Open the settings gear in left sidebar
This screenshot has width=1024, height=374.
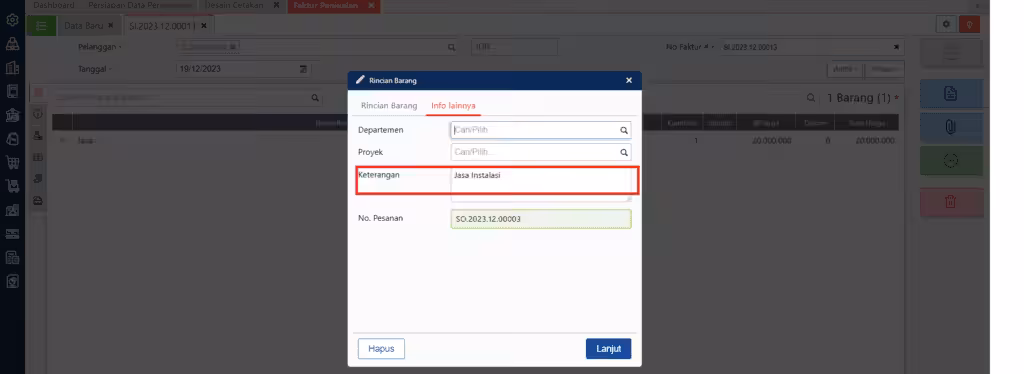click(x=12, y=20)
